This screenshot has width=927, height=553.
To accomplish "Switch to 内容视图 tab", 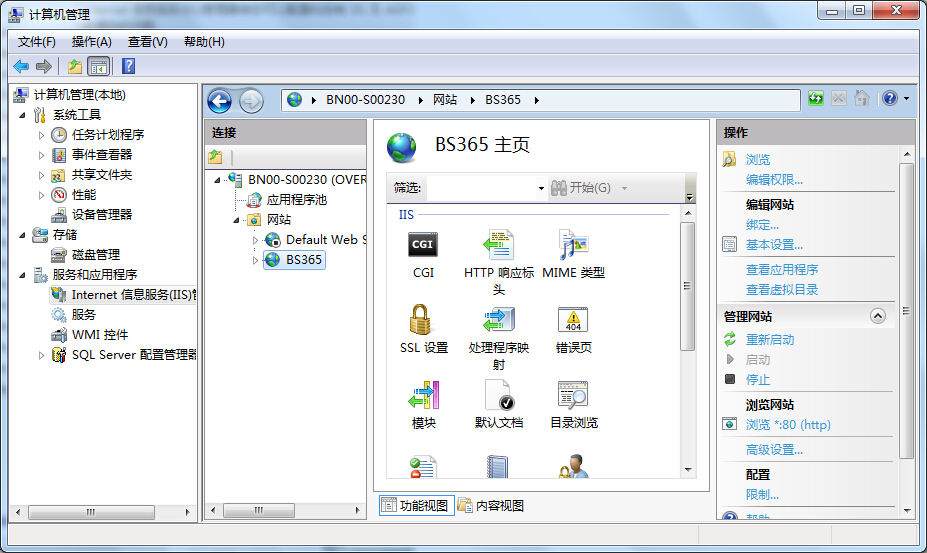I will pos(491,506).
